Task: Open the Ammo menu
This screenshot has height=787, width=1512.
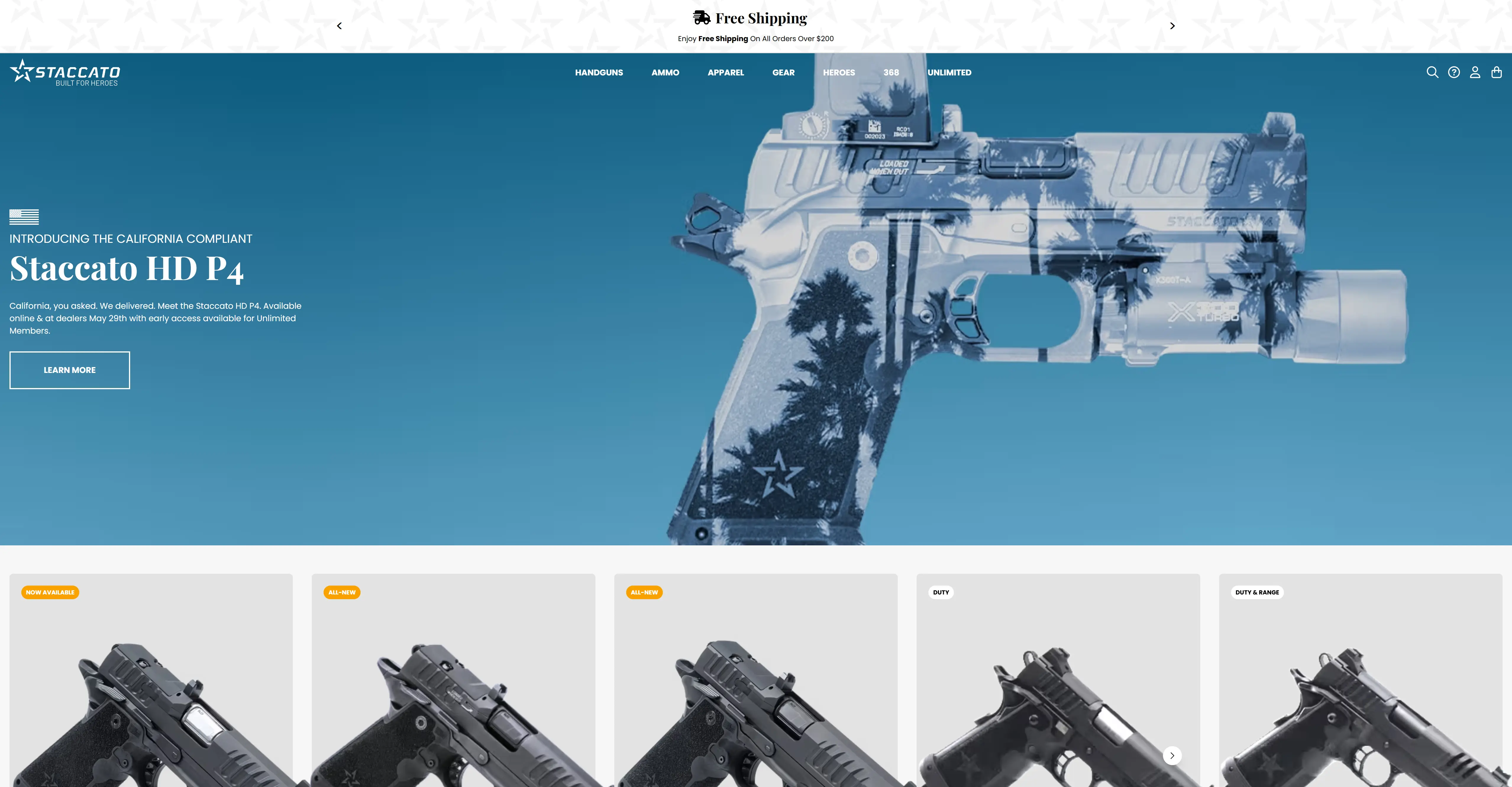Action: [665, 72]
